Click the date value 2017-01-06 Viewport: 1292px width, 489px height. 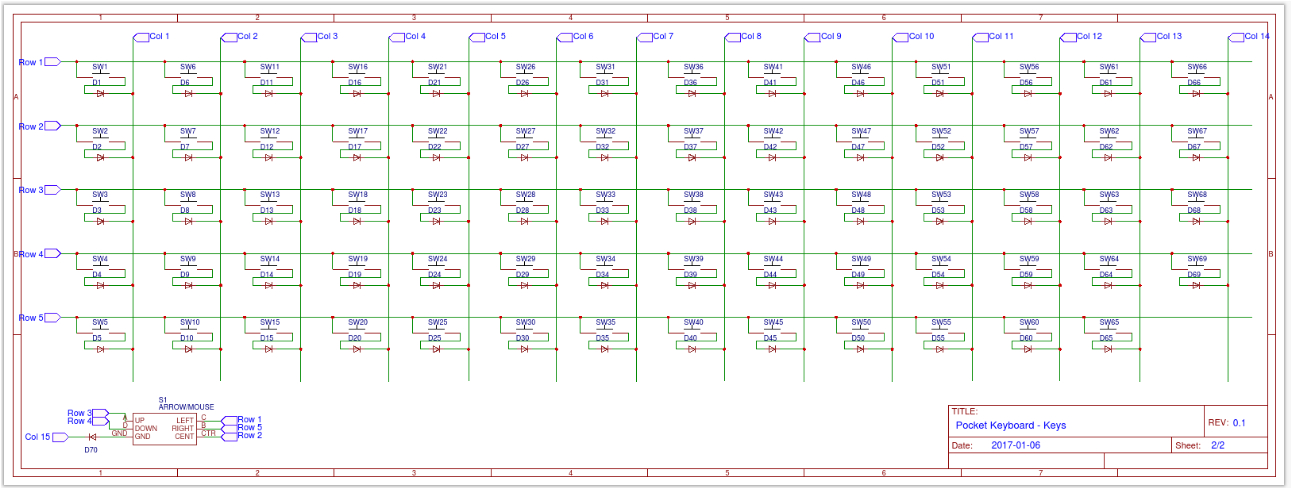pos(1015,446)
